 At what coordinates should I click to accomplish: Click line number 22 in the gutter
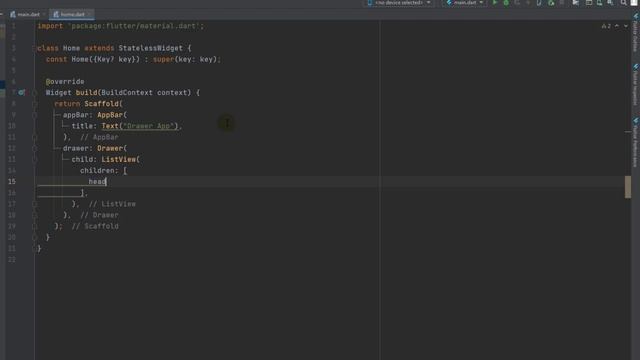coord(12,260)
